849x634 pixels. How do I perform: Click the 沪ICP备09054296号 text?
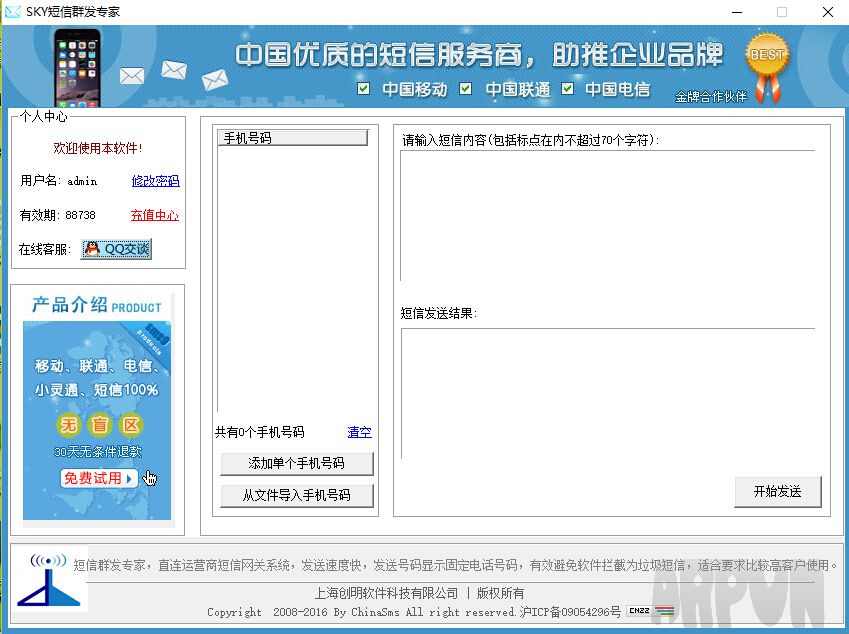coord(570,612)
